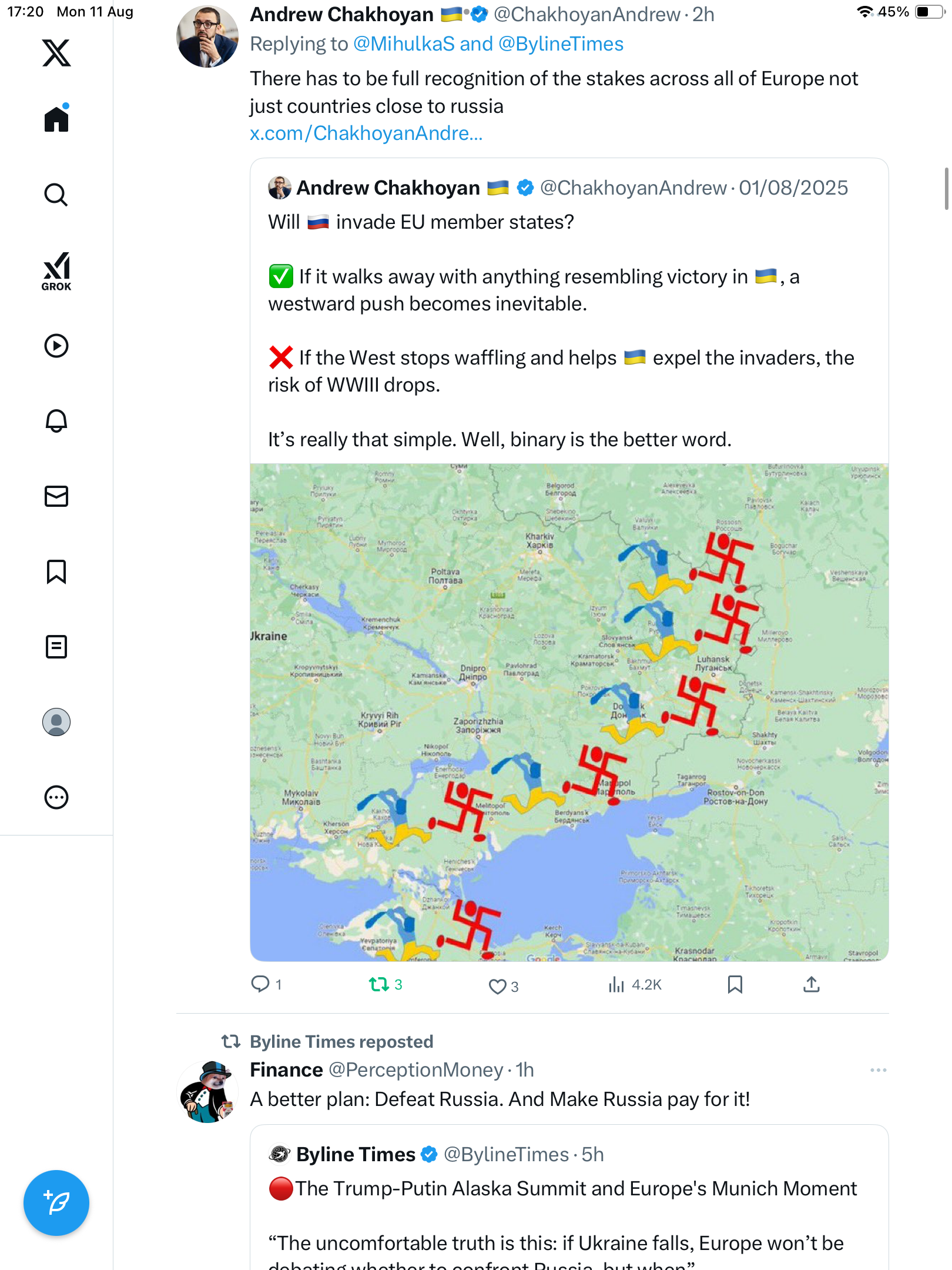Screen dimensions: 952x1270
Task: Open more options for Finance post
Action: pos(878,1070)
